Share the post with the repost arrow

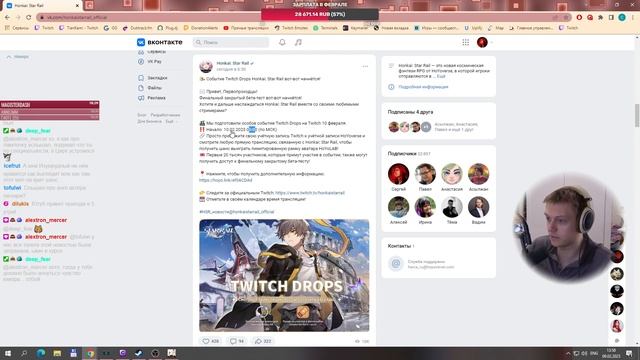click(263, 341)
